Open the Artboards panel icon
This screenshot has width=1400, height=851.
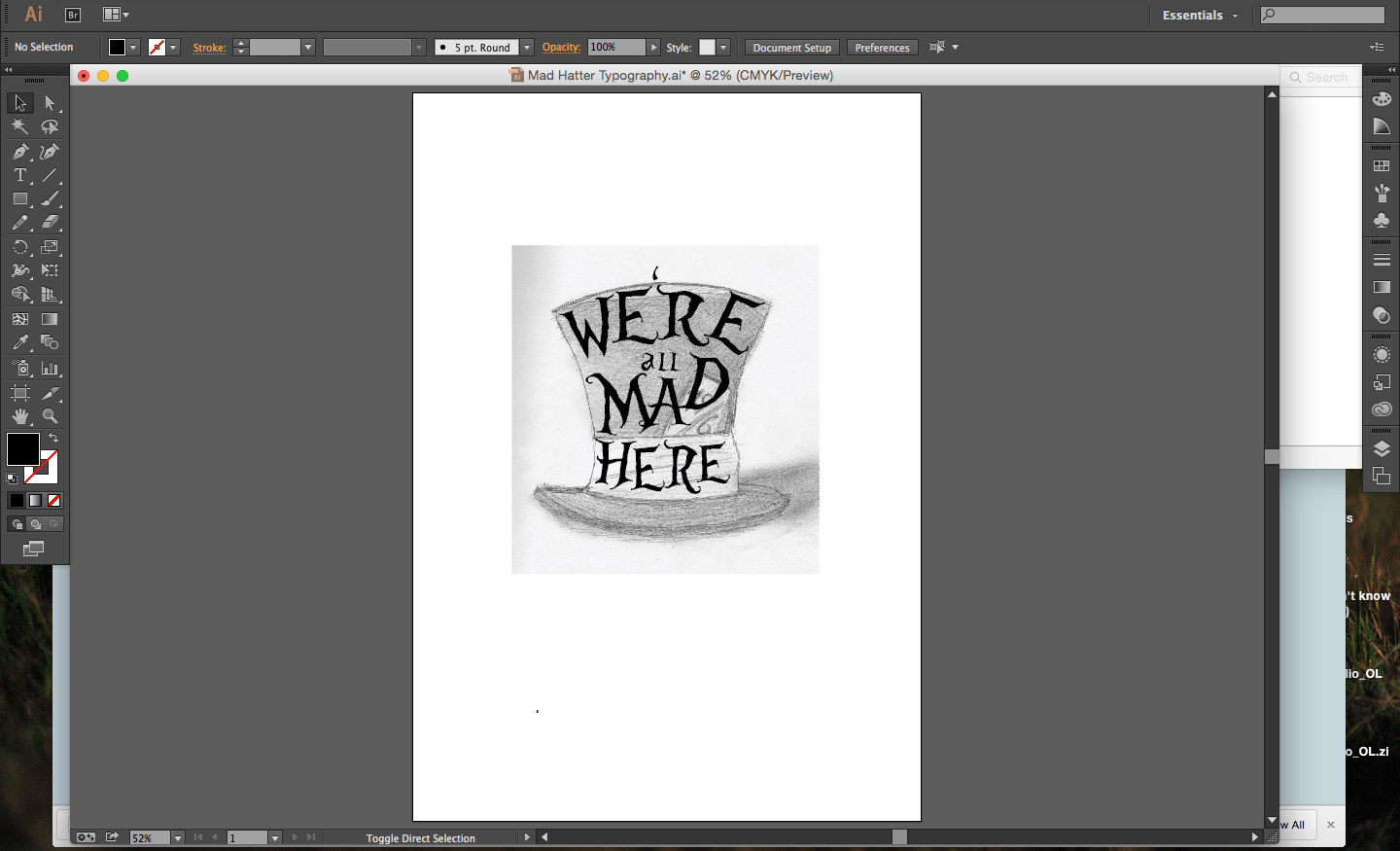pyautogui.click(x=1382, y=476)
